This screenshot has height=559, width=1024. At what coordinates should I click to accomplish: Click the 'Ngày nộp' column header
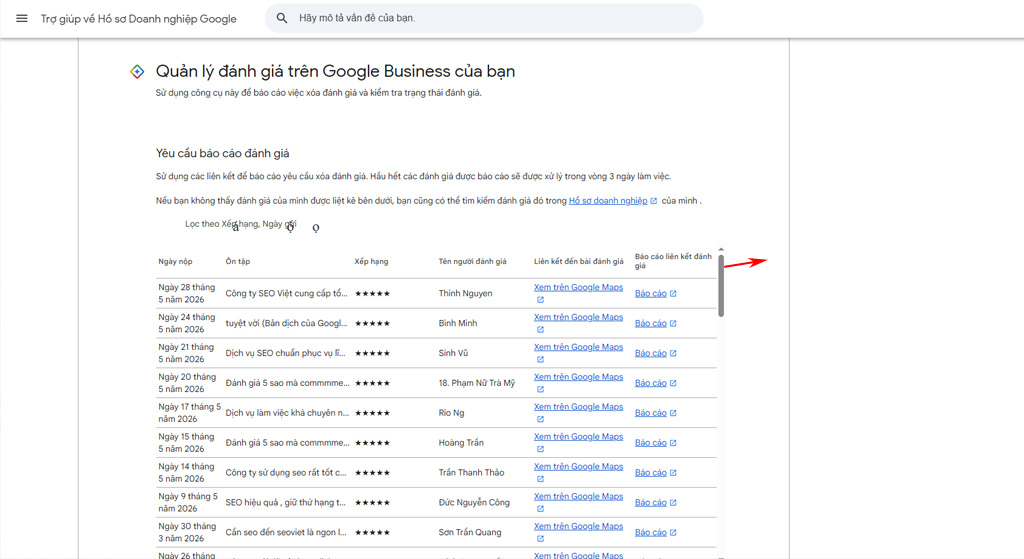click(x=175, y=261)
